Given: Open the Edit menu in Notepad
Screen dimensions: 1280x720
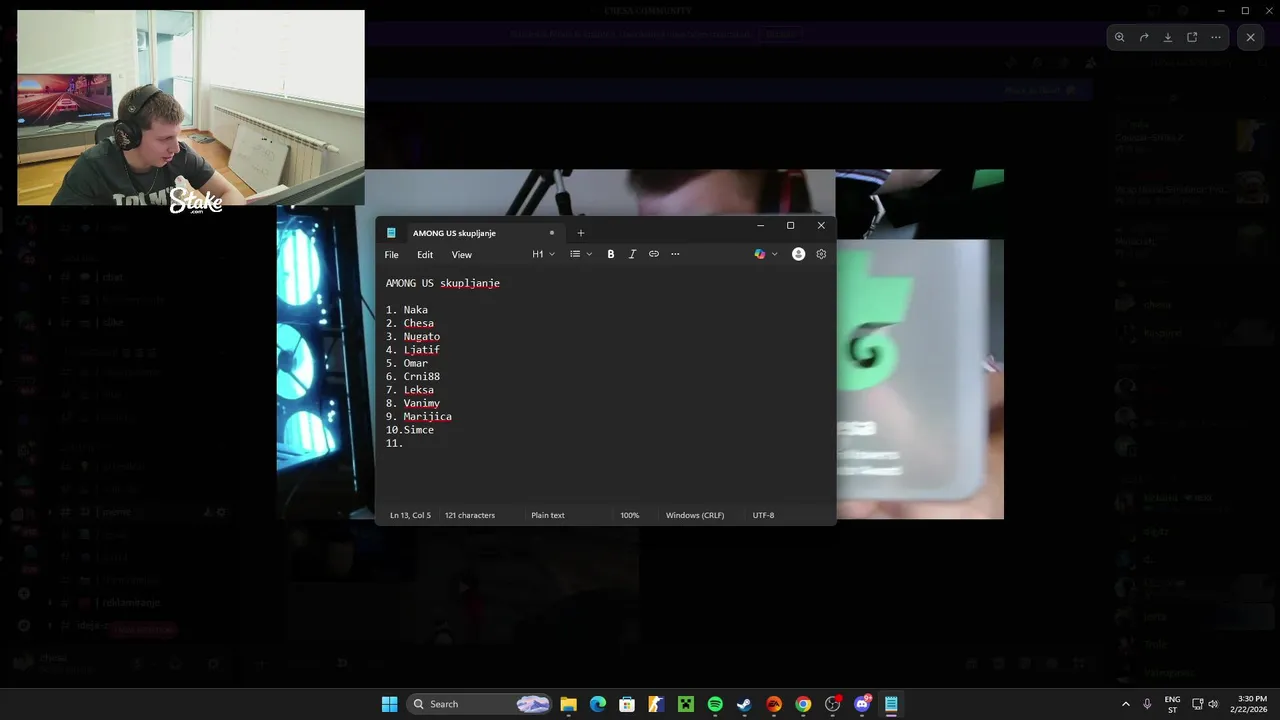Looking at the screenshot, I should point(425,255).
